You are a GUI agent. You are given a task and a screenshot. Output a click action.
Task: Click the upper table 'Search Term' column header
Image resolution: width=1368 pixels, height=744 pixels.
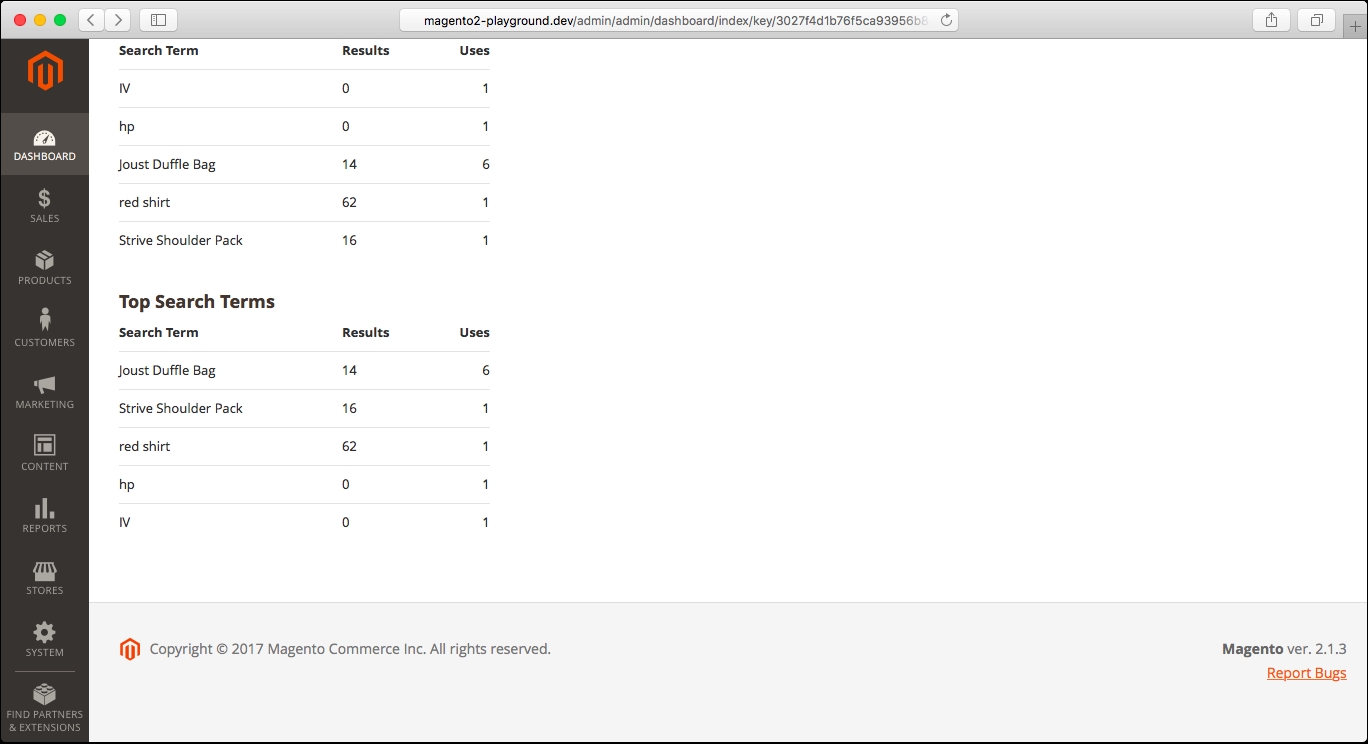click(x=159, y=50)
